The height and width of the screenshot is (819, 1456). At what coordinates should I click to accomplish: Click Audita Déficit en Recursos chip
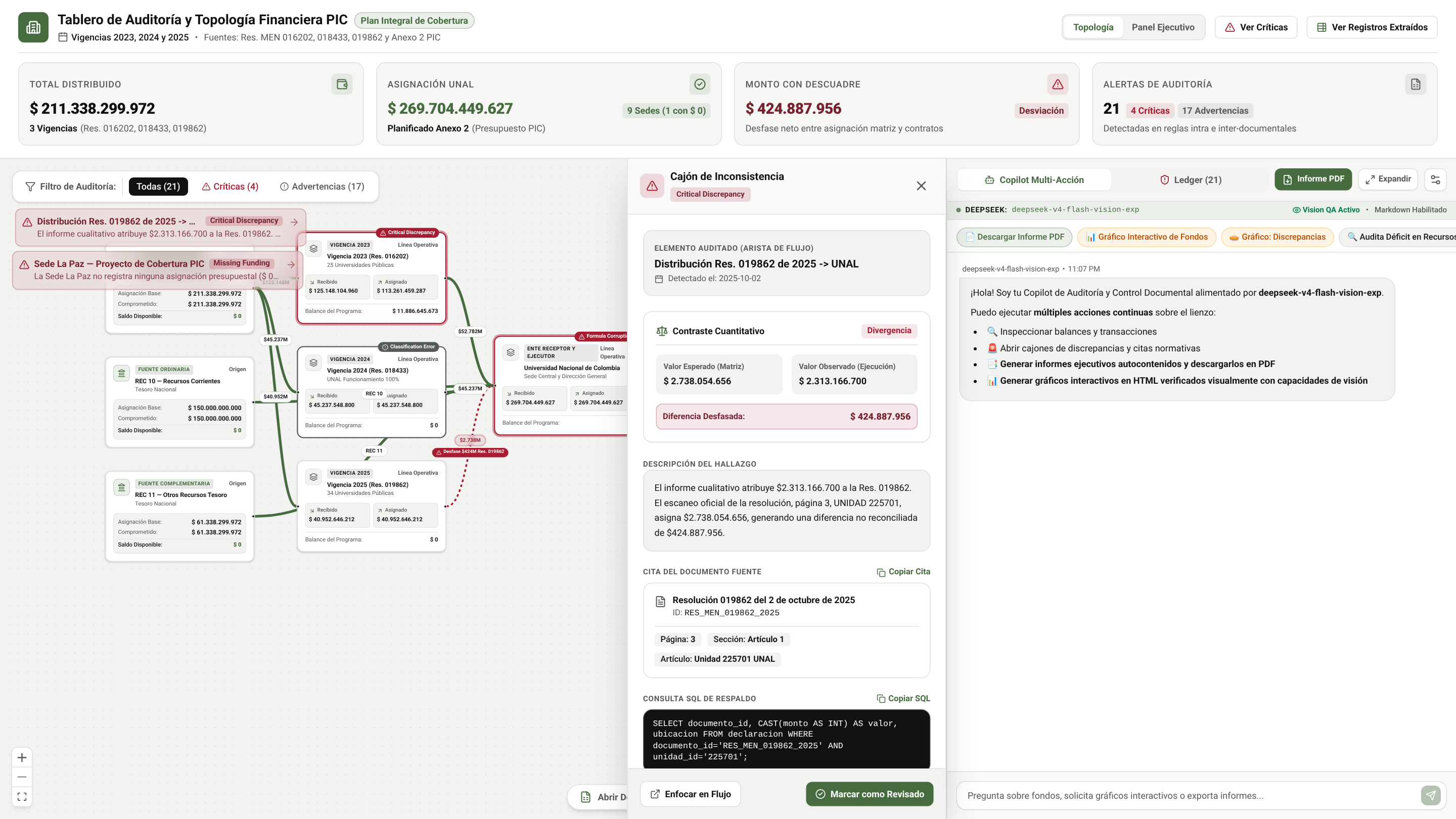[1398, 237]
